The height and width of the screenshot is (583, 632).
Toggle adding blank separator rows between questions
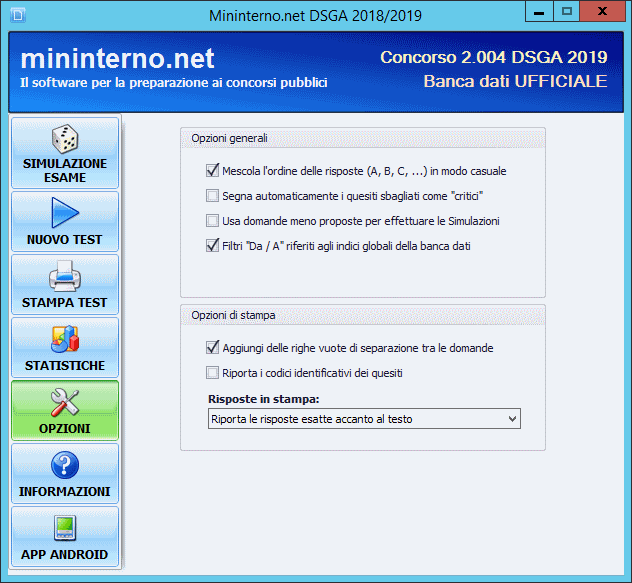pos(212,348)
